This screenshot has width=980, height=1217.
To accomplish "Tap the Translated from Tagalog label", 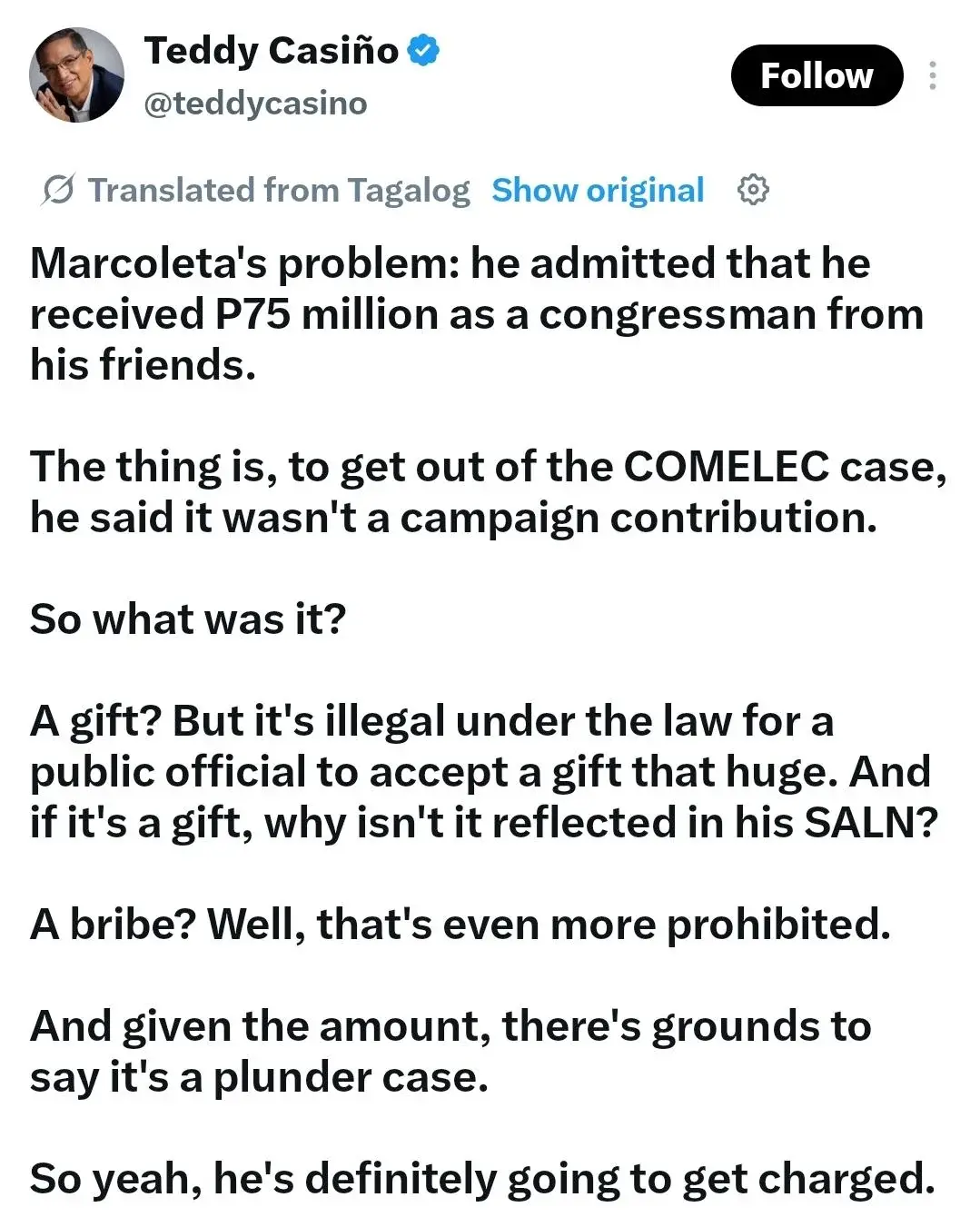I will click(x=279, y=191).
